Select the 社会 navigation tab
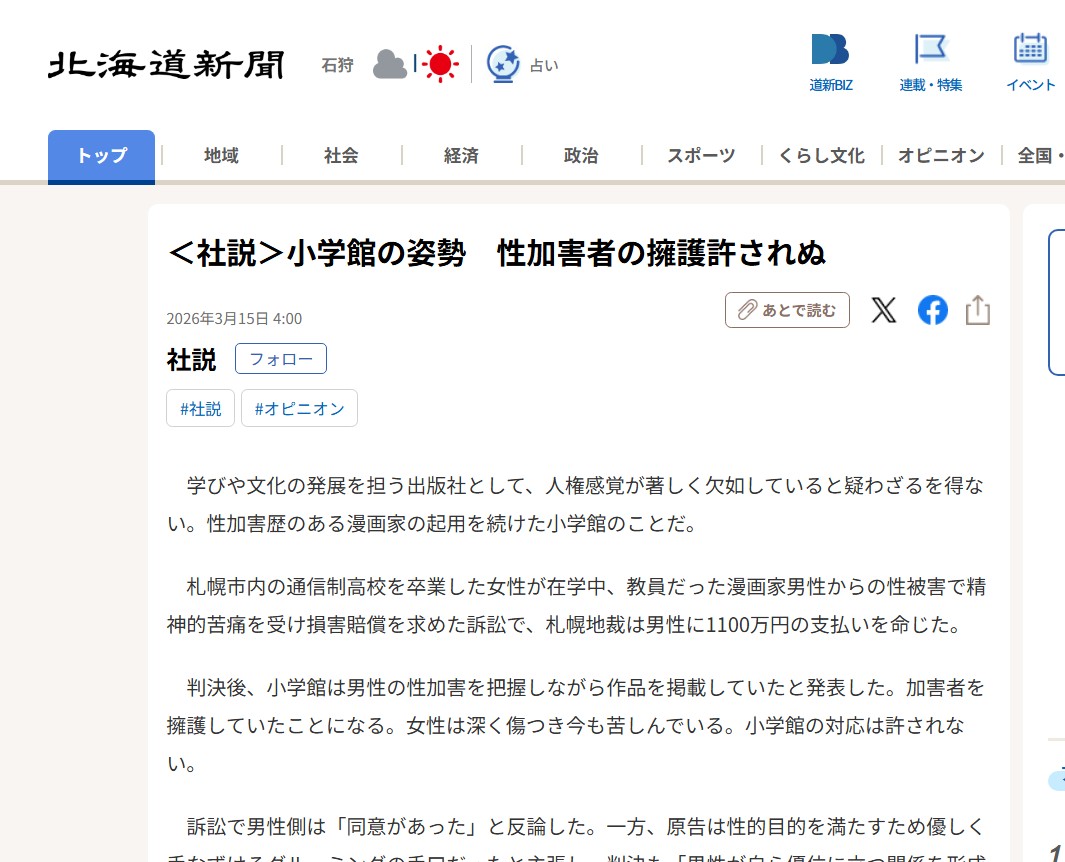Image resolution: width=1065 pixels, height=862 pixels. click(x=341, y=156)
